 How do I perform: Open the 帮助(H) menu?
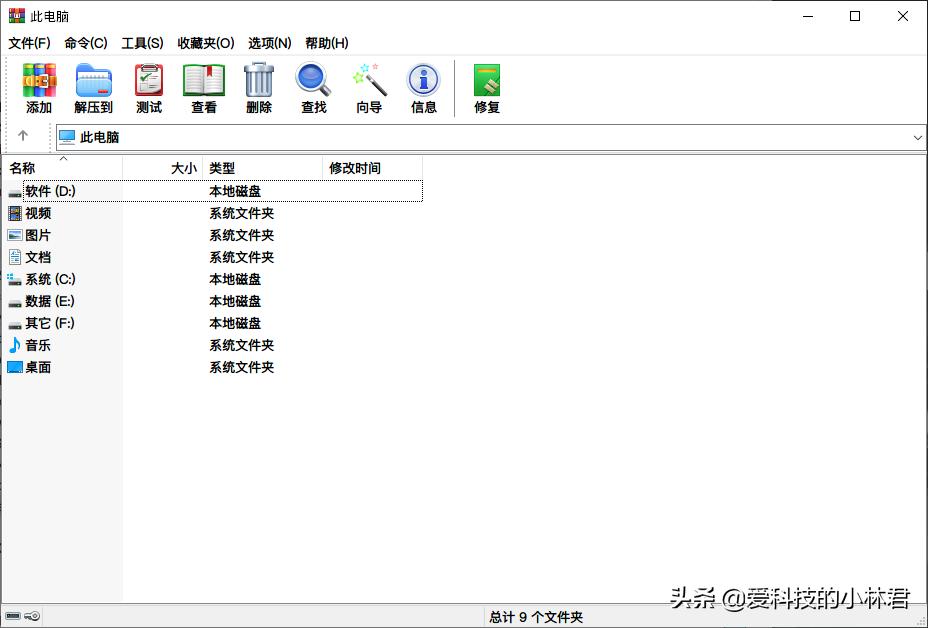[x=326, y=43]
